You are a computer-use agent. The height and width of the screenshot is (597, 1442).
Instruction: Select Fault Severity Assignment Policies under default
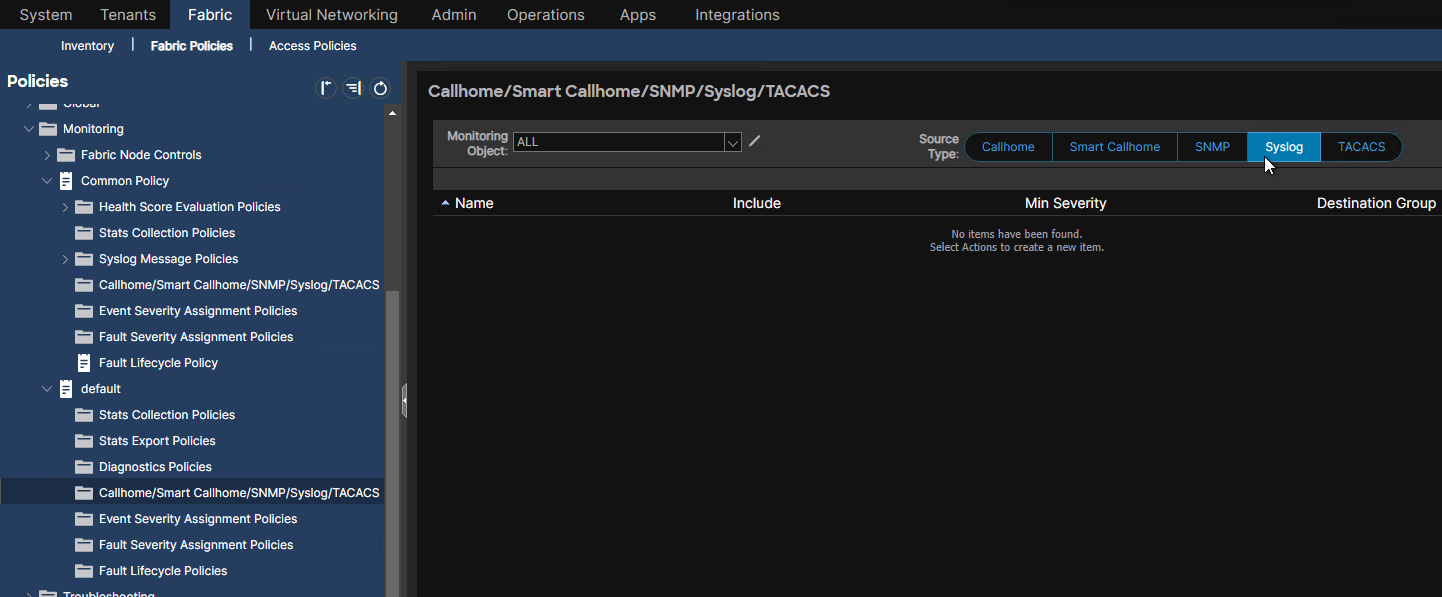[x=196, y=545]
